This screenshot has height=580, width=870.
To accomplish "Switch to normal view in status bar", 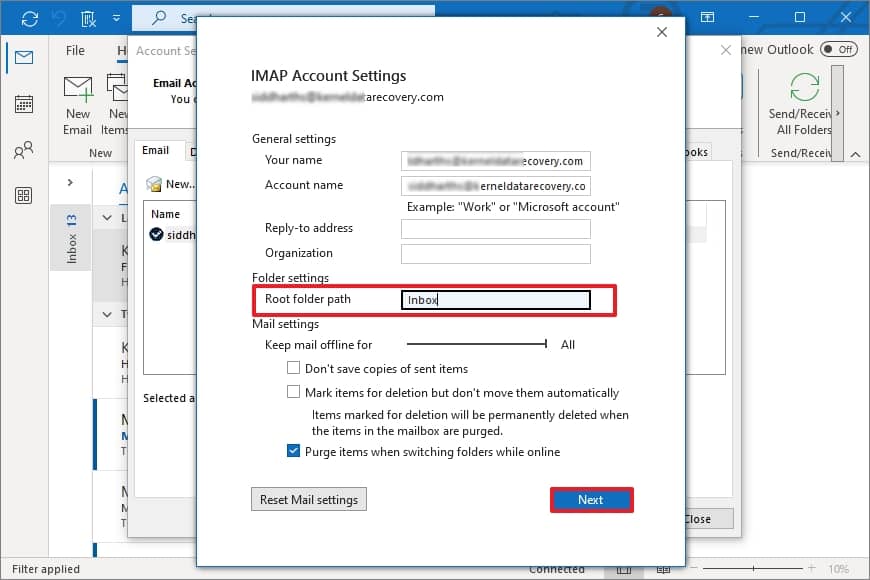I will pyautogui.click(x=624, y=569).
